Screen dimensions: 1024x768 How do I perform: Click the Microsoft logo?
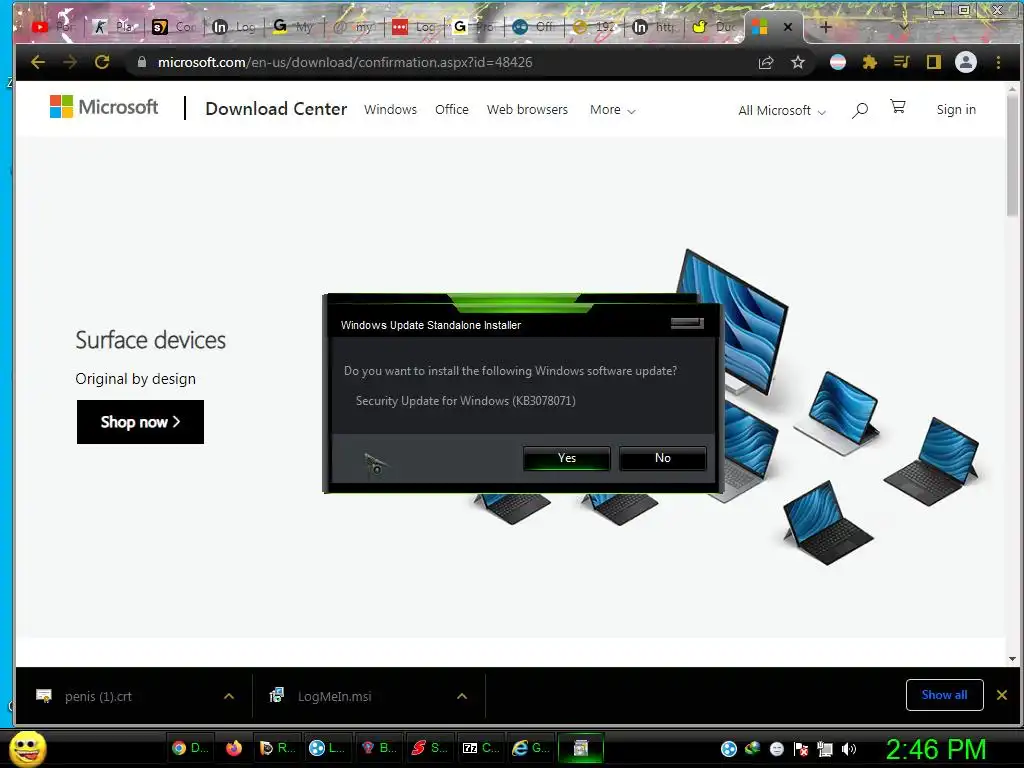[104, 106]
